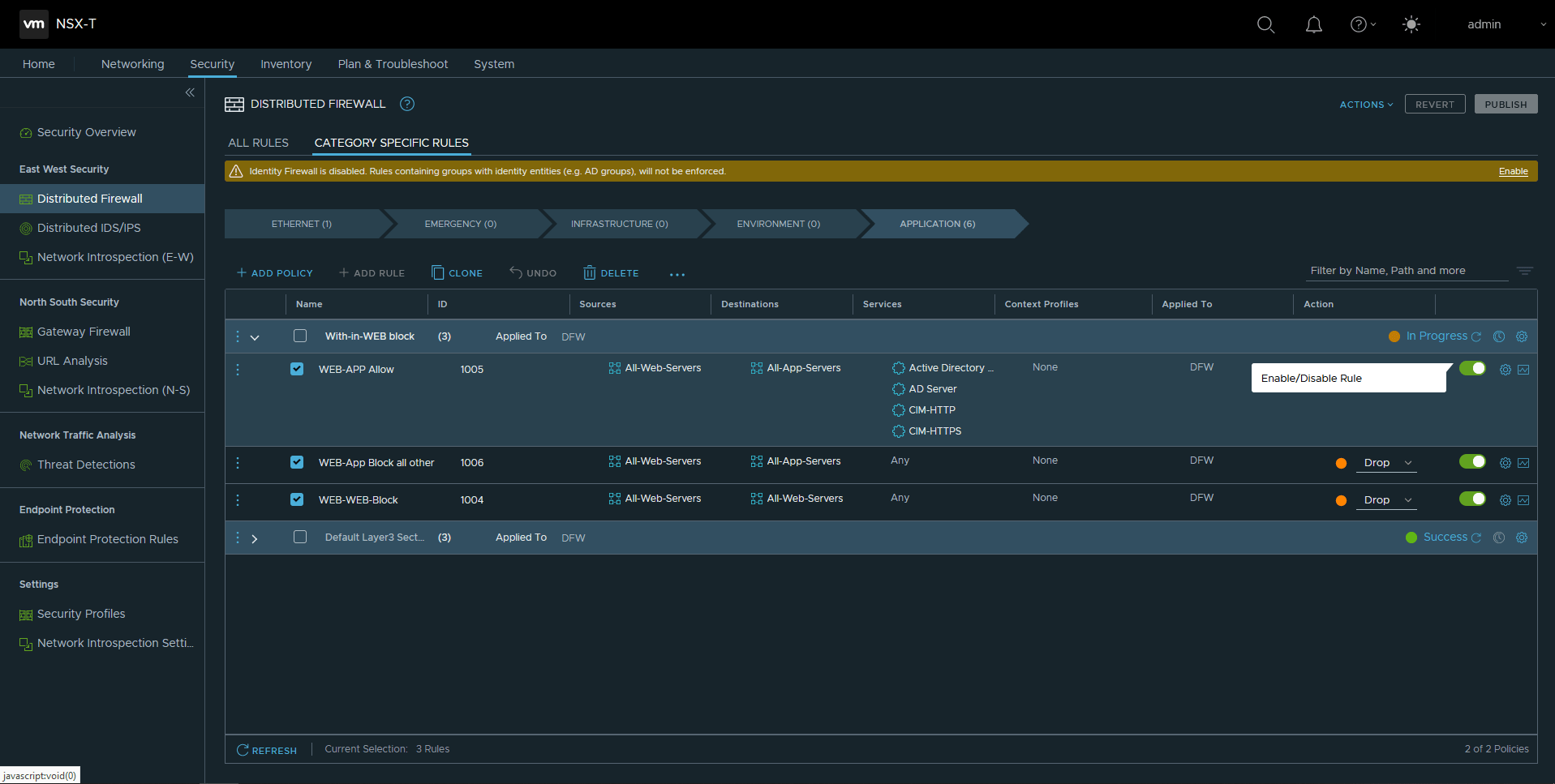This screenshot has width=1555, height=784.
Task: Open Action dropdown for WEB-App Block all other
Action: pyautogui.click(x=1388, y=463)
